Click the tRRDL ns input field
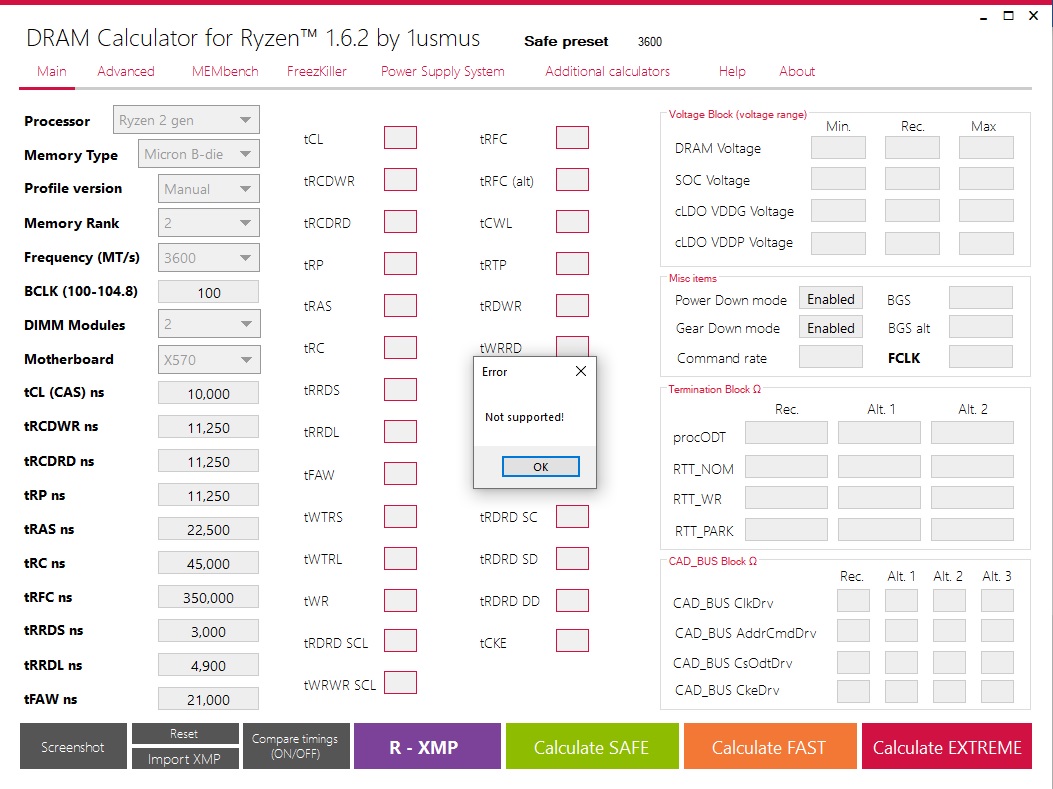The image size is (1053, 789). point(208,665)
